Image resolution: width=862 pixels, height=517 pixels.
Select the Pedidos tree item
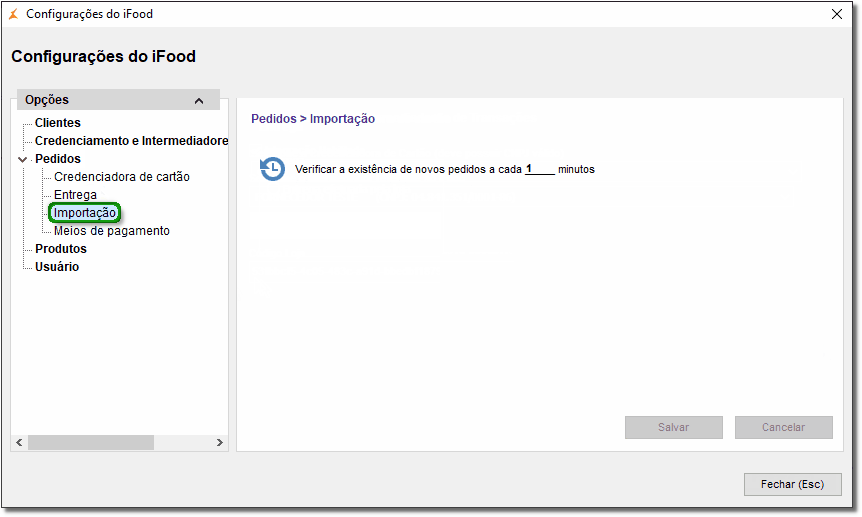click(58, 159)
